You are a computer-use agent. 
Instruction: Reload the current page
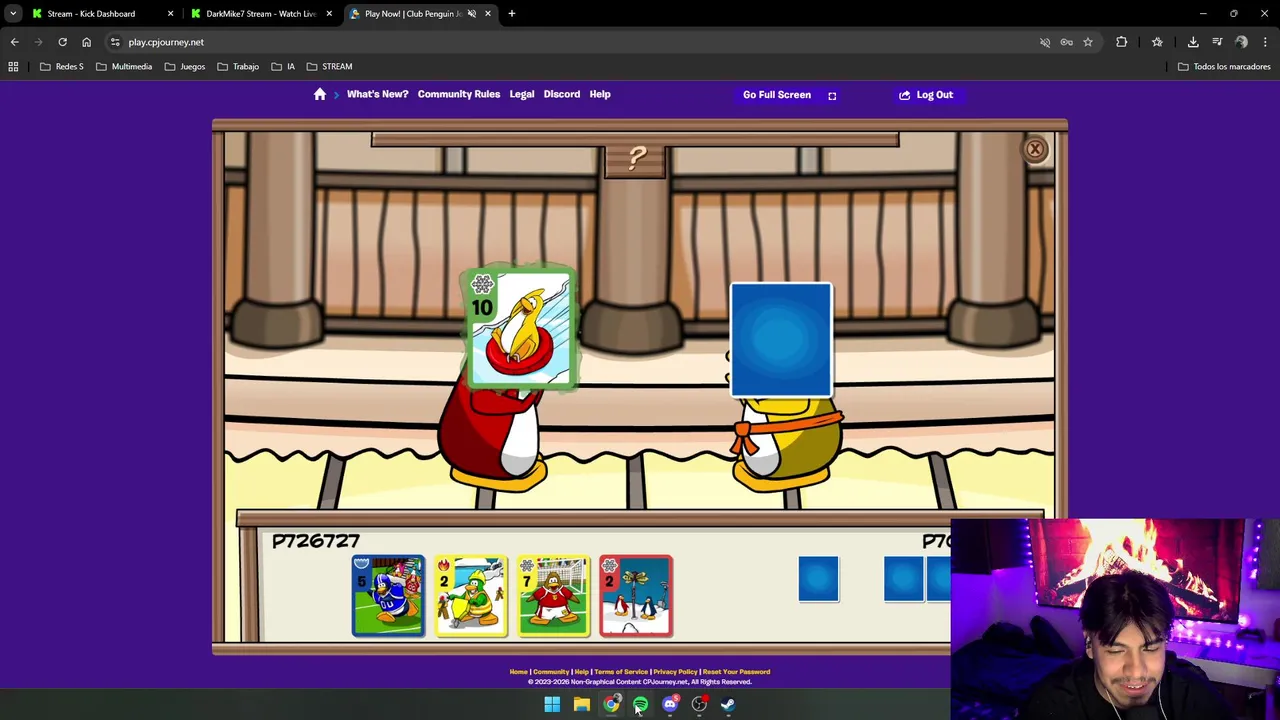tap(62, 42)
